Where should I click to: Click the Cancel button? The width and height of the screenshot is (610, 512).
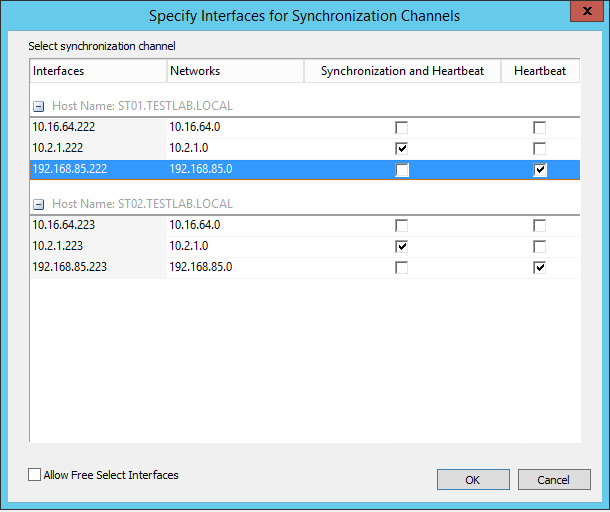554,480
